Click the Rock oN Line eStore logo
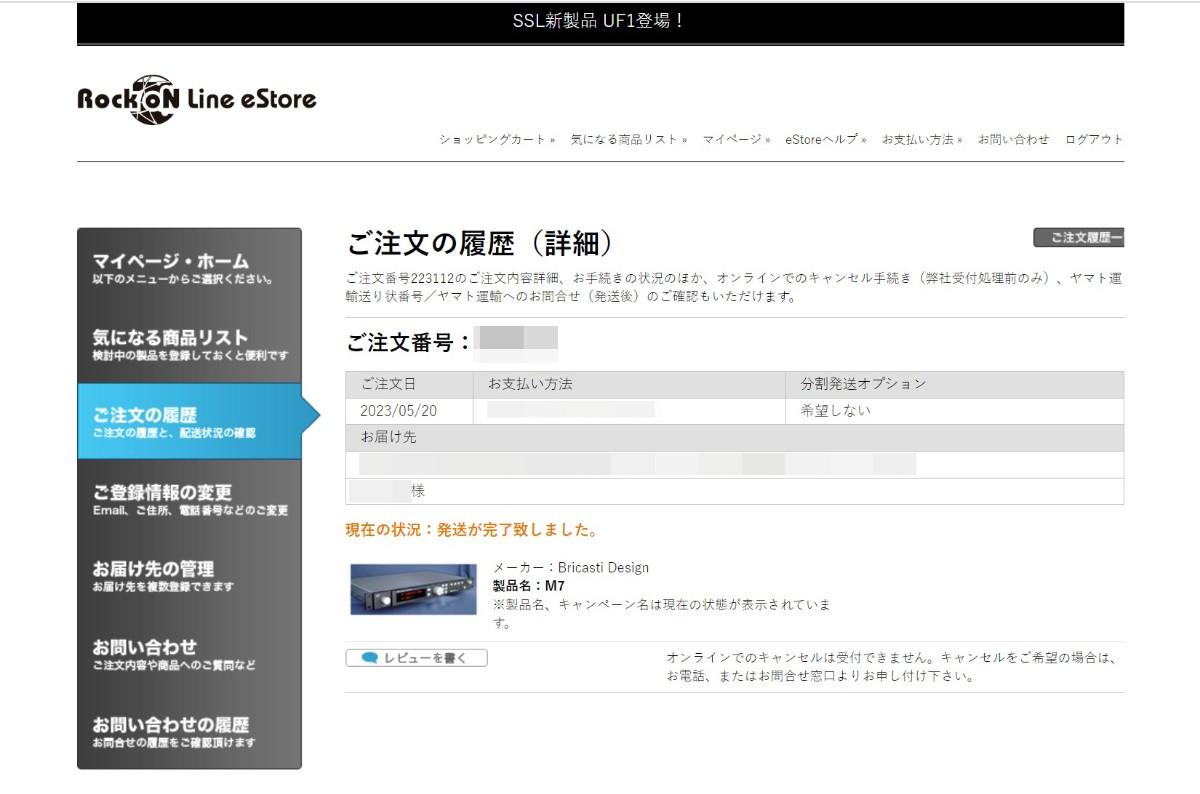Image resolution: width=1200 pixels, height=794 pixels. coord(197,99)
